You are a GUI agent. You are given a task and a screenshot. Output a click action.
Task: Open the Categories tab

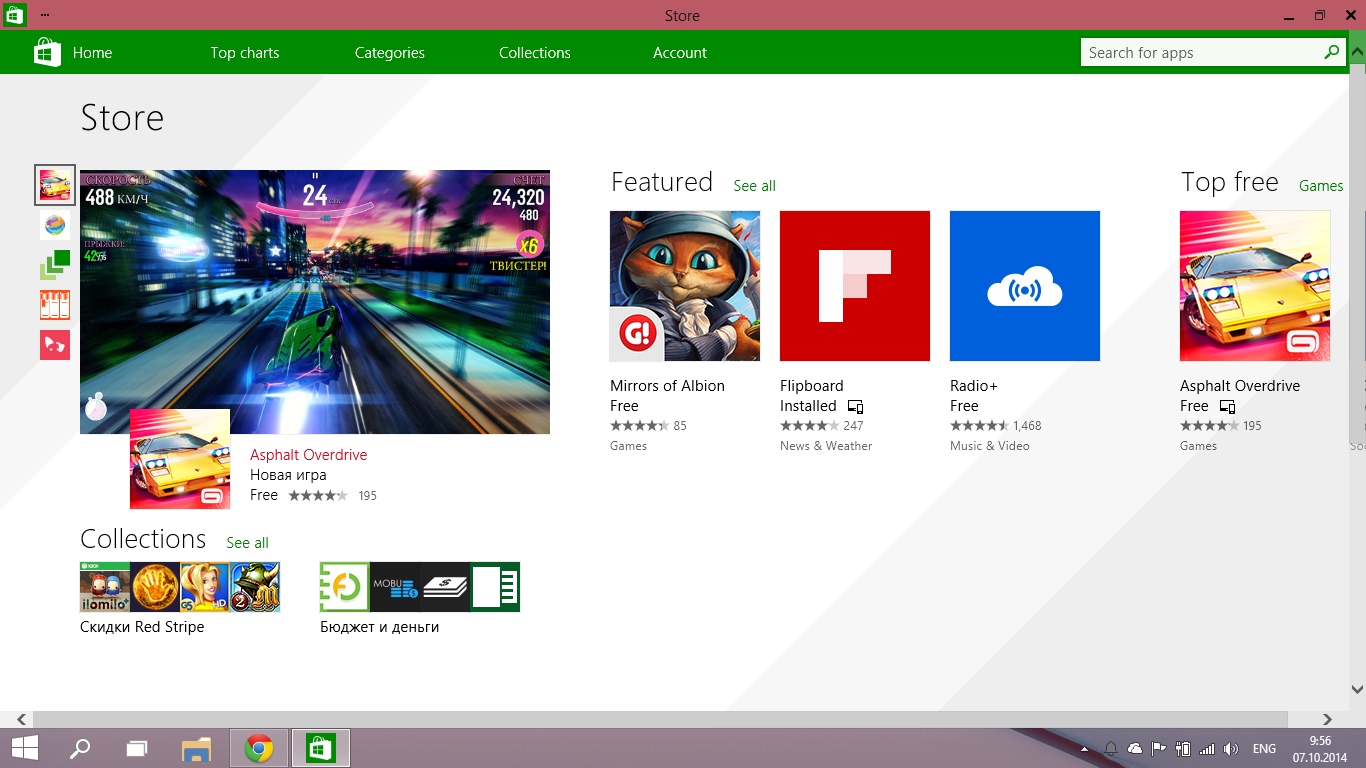(390, 53)
